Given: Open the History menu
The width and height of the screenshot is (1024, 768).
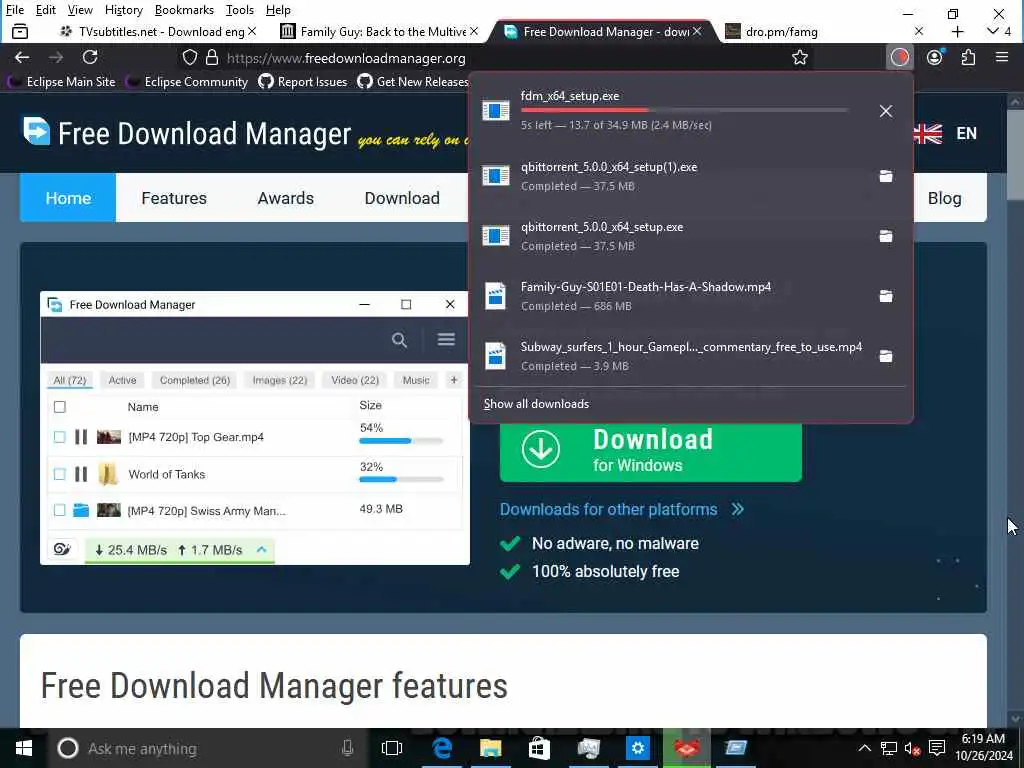Looking at the screenshot, I should point(123,10).
